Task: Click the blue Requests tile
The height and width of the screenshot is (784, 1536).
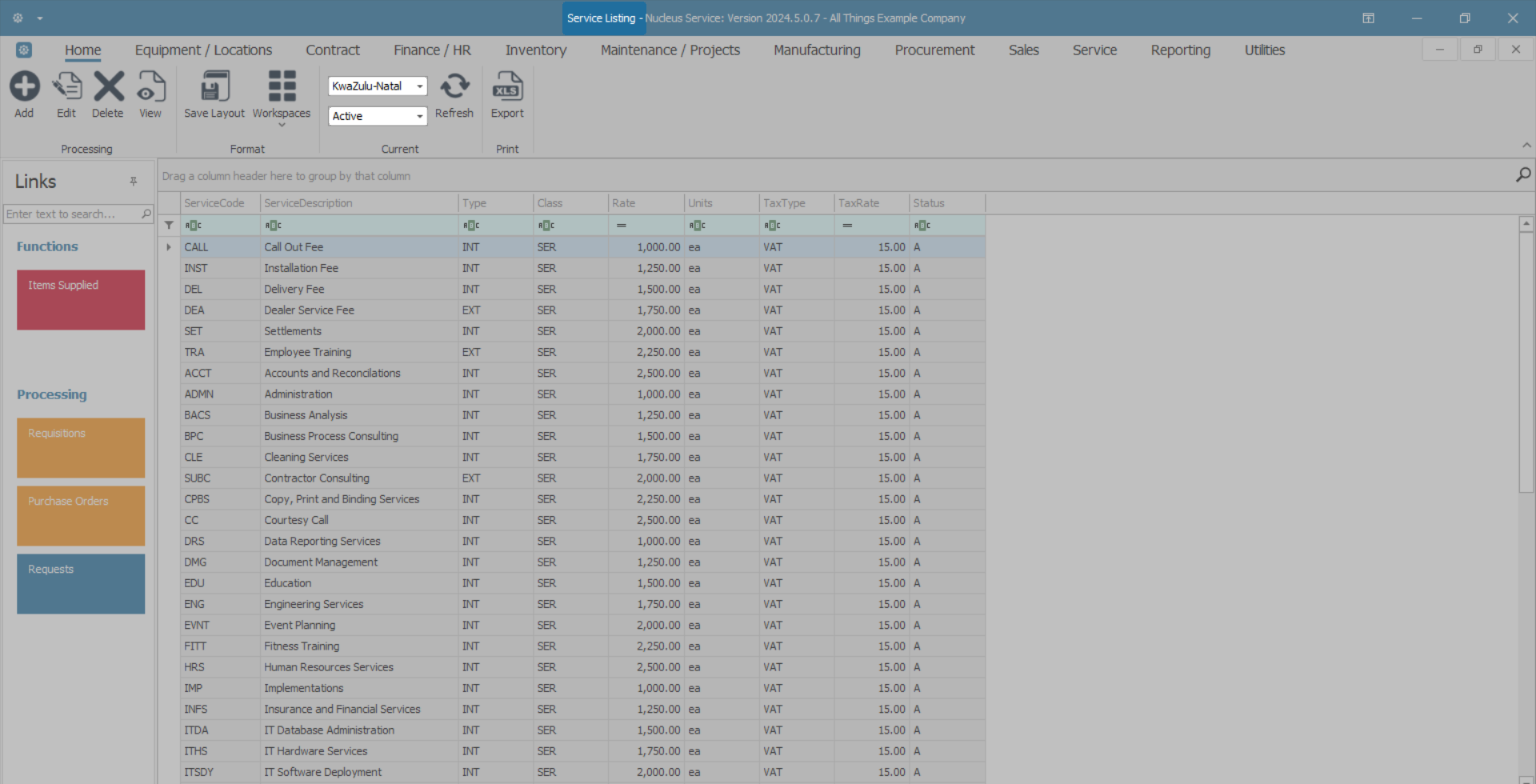Action: coord(81,584)
